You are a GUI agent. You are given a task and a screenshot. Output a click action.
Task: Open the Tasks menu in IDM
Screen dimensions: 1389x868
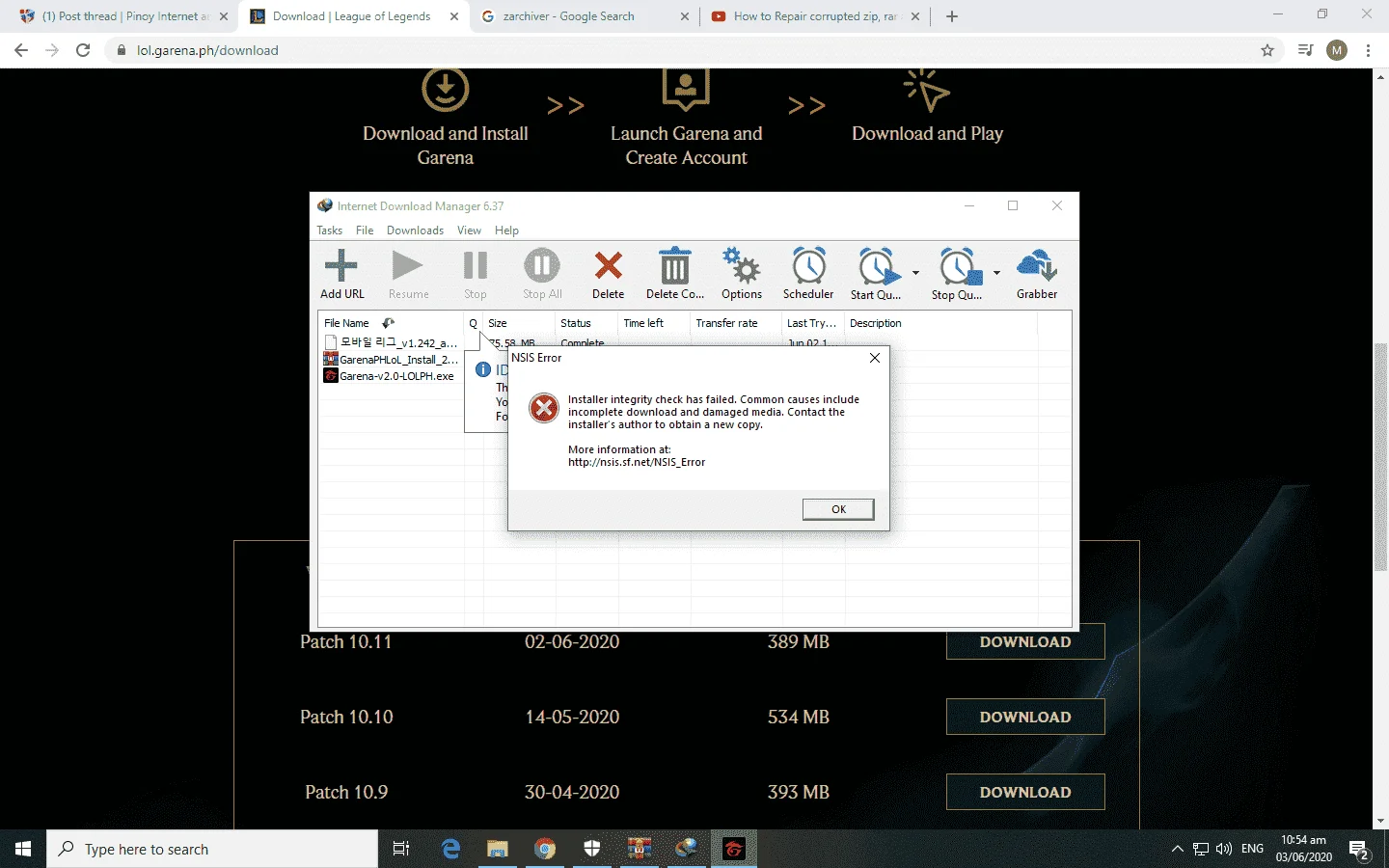(x=329, y=231)
